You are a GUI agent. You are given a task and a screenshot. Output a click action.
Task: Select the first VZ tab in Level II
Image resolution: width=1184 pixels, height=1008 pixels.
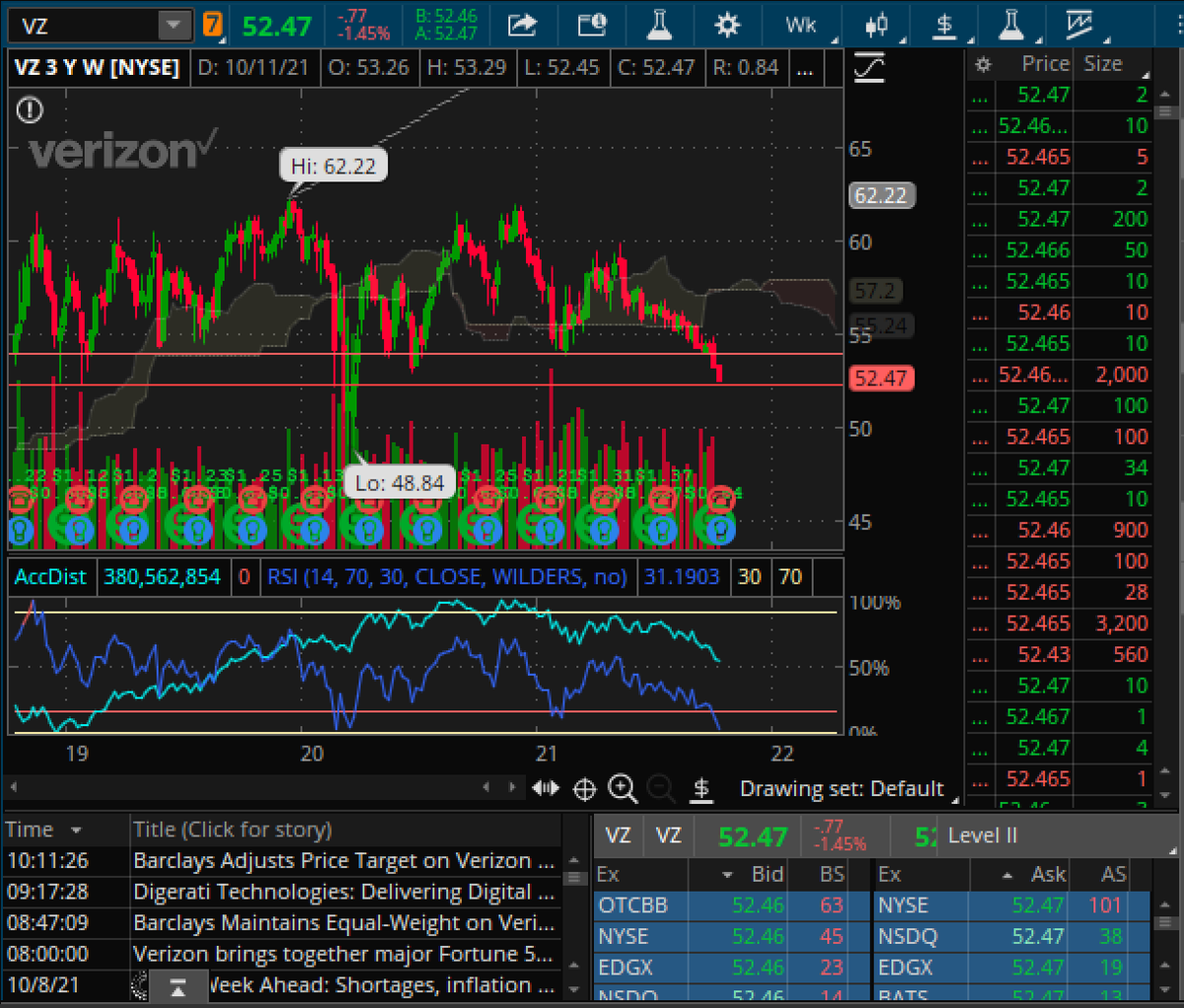pyautogui.click(x=618, y=835)
